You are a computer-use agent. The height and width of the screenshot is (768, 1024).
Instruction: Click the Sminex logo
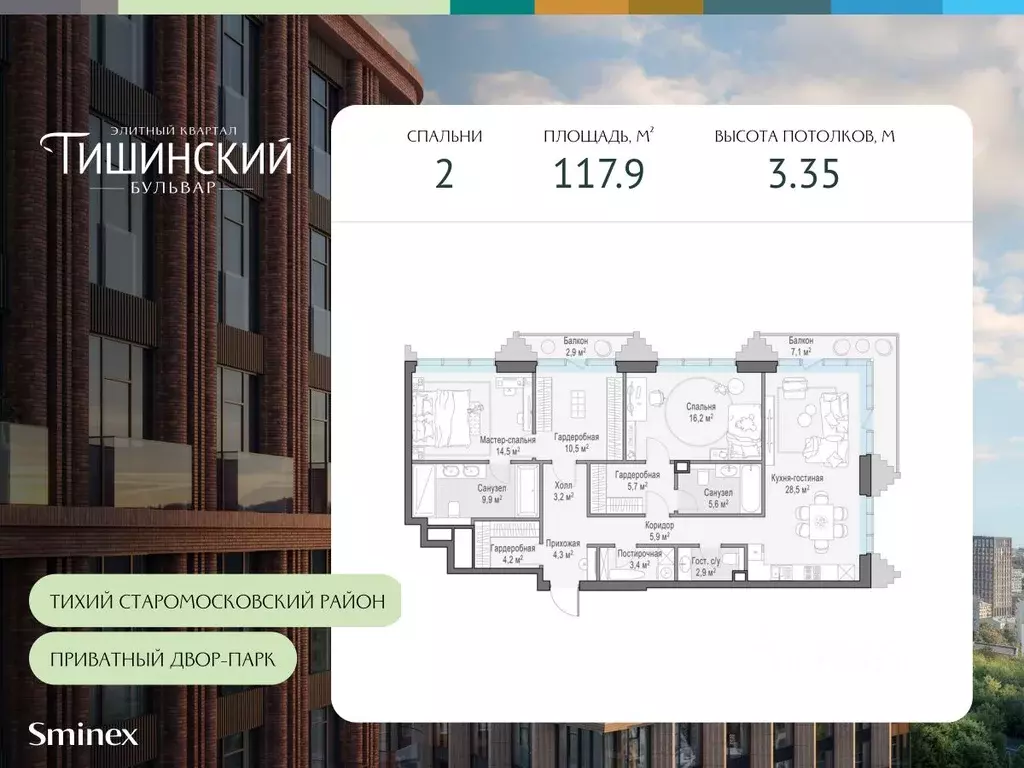click(83, 735)
